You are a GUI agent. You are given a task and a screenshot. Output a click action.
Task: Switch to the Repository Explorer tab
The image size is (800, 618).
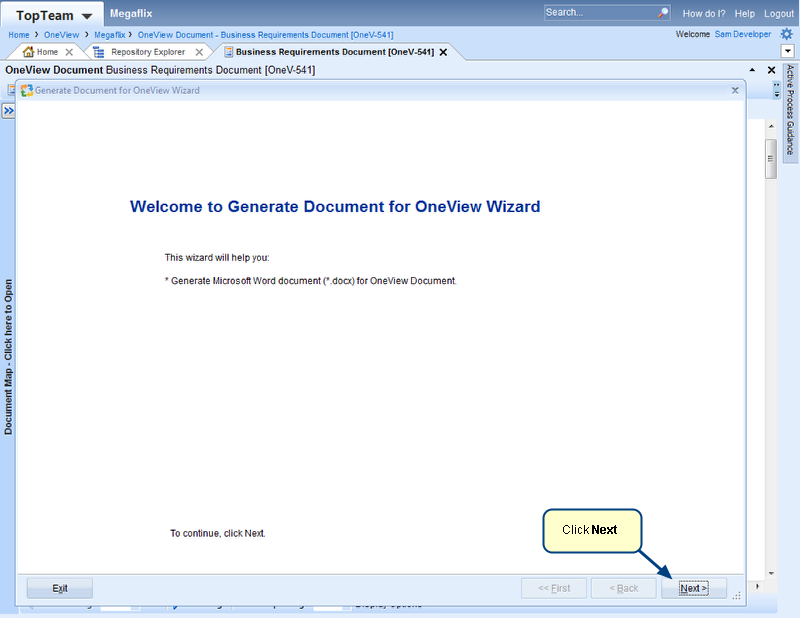tap(147, 52)
